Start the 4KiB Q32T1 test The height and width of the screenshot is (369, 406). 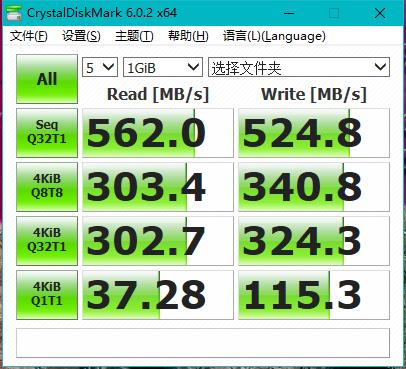point(47,241)
